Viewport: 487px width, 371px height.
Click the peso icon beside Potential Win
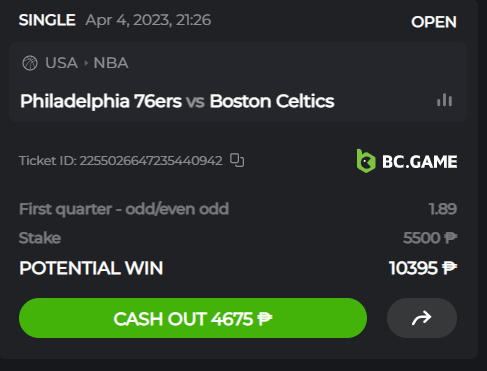pyautogui.click(x=449, y=268)
